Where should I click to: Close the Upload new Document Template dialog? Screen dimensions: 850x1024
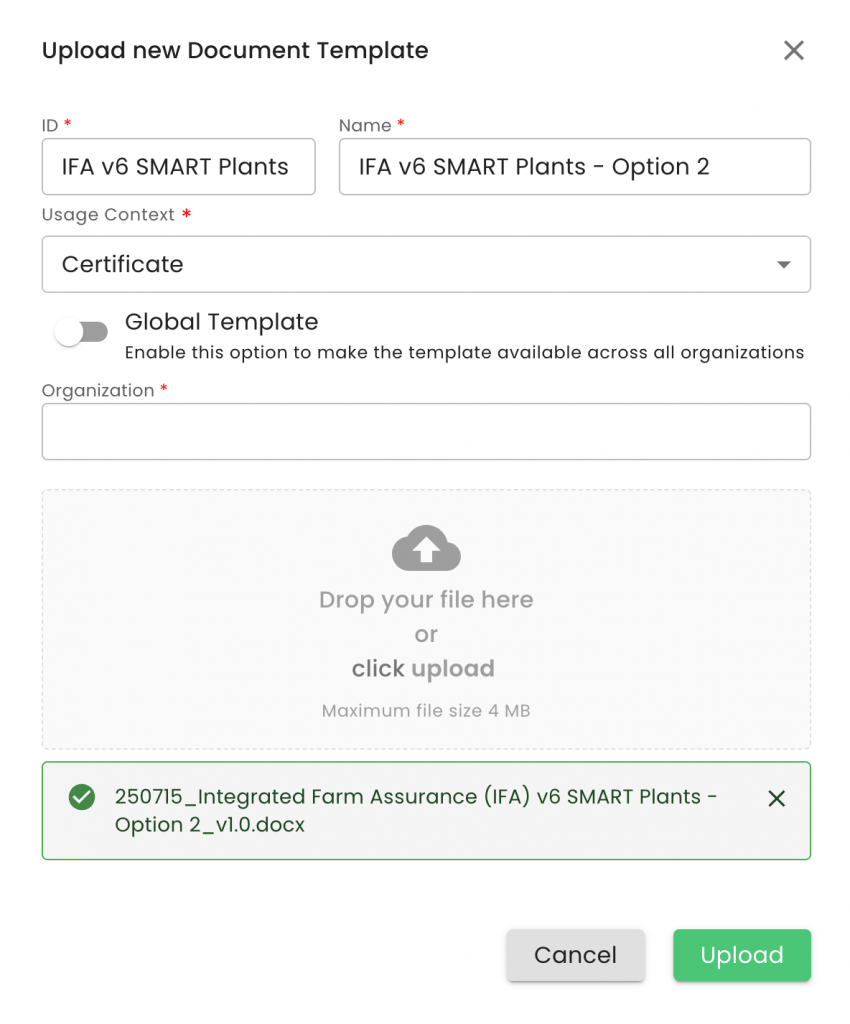pos(793,51)
